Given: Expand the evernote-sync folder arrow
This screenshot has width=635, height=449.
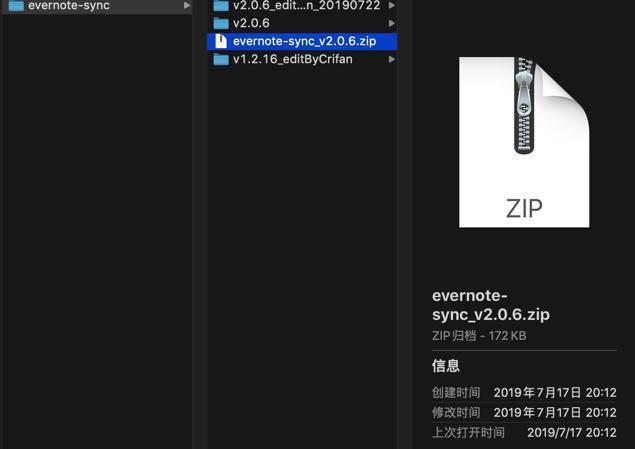Looking at the screenshot, I should [187, 5].
